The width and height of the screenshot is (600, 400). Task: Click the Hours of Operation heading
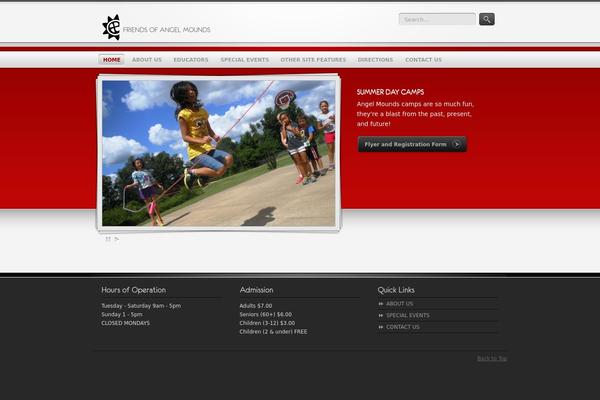[134, 290]
